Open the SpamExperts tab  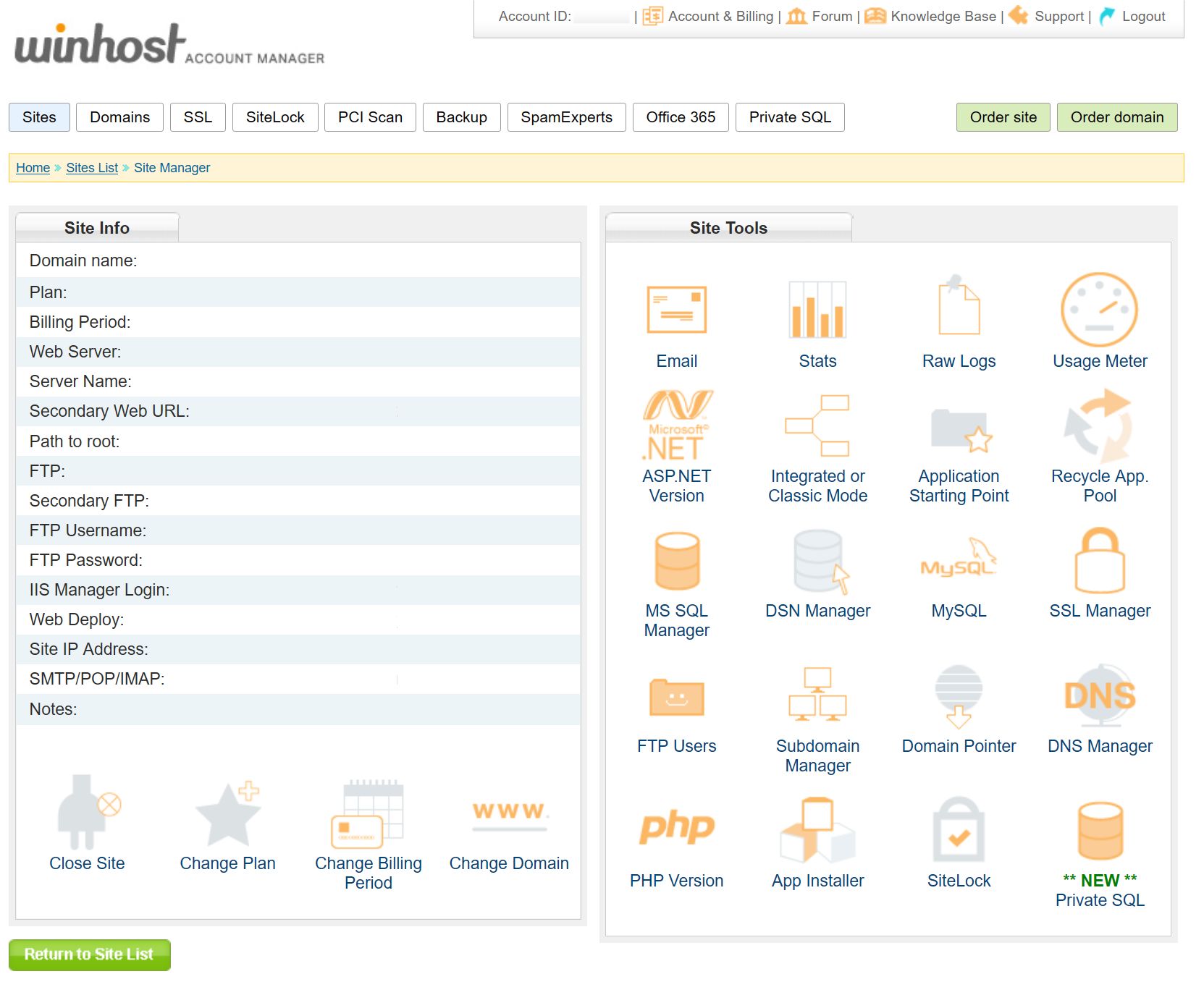tap(566, 117)
